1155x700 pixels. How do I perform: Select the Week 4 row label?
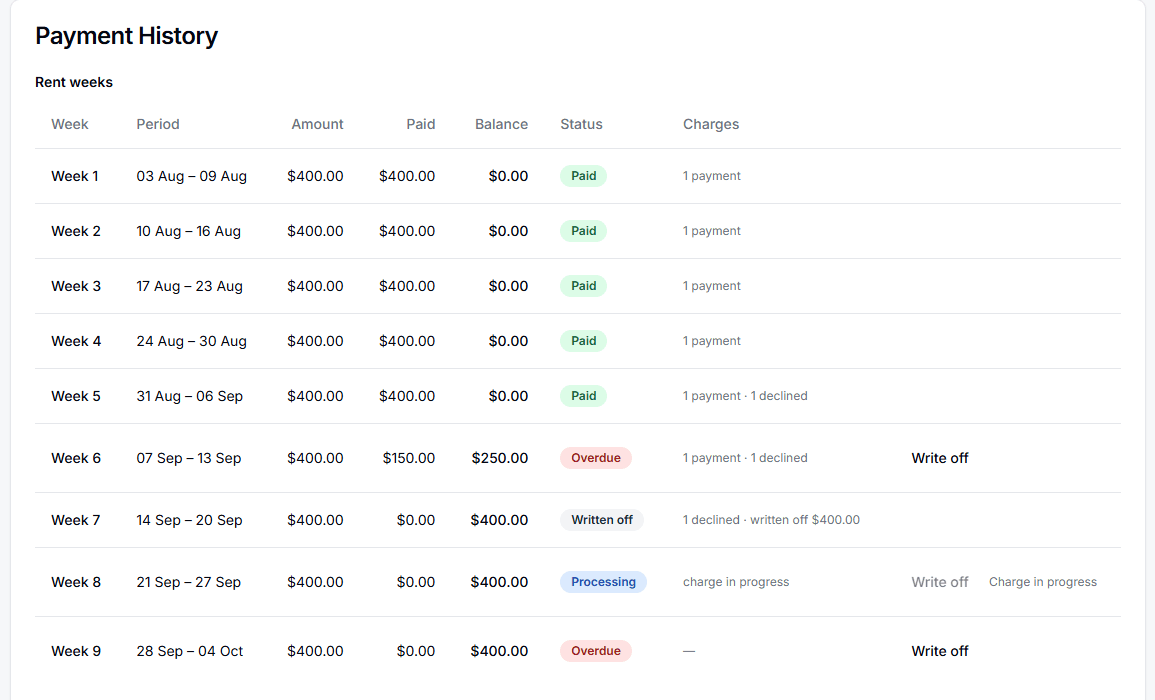(76, 340)
